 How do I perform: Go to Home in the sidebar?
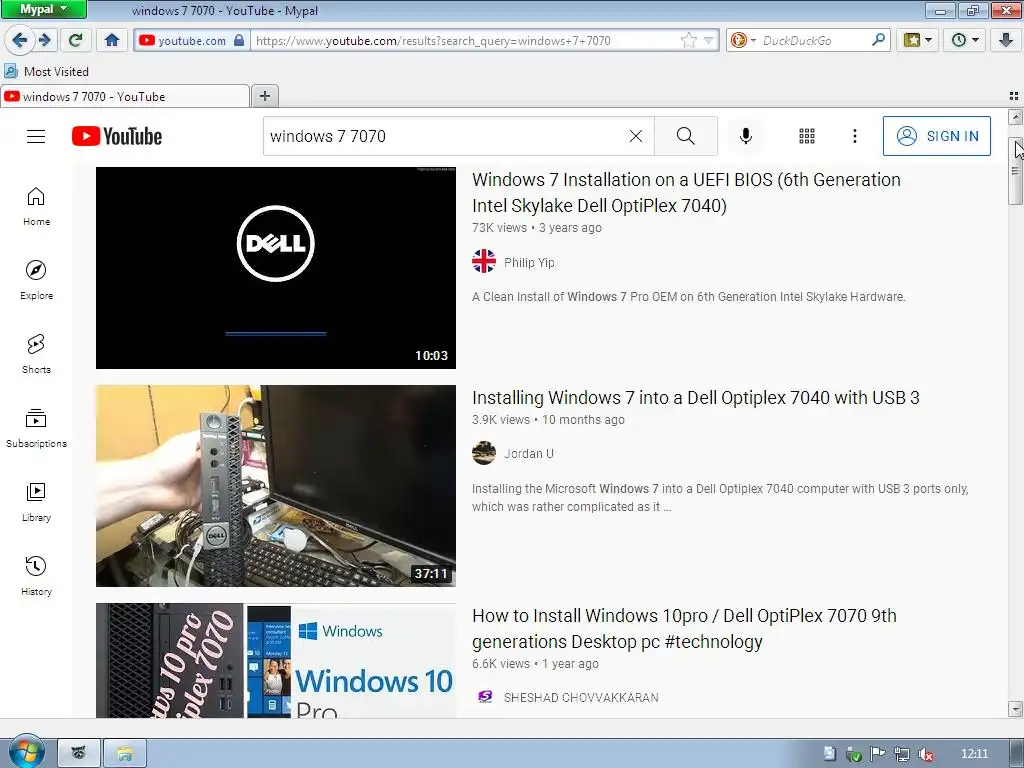click(36, 206)
